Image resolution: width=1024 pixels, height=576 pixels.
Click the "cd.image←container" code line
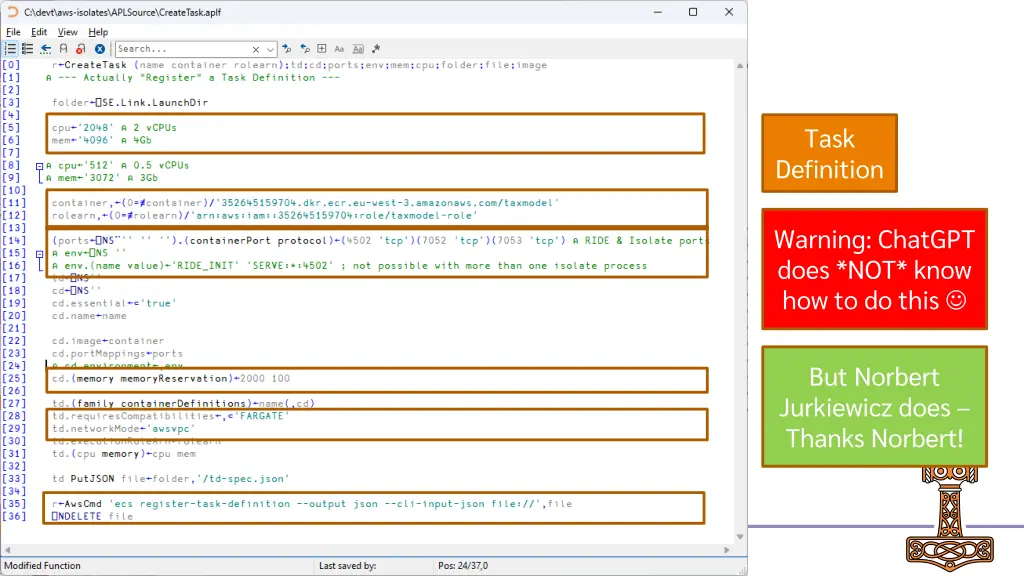(108, 341)
